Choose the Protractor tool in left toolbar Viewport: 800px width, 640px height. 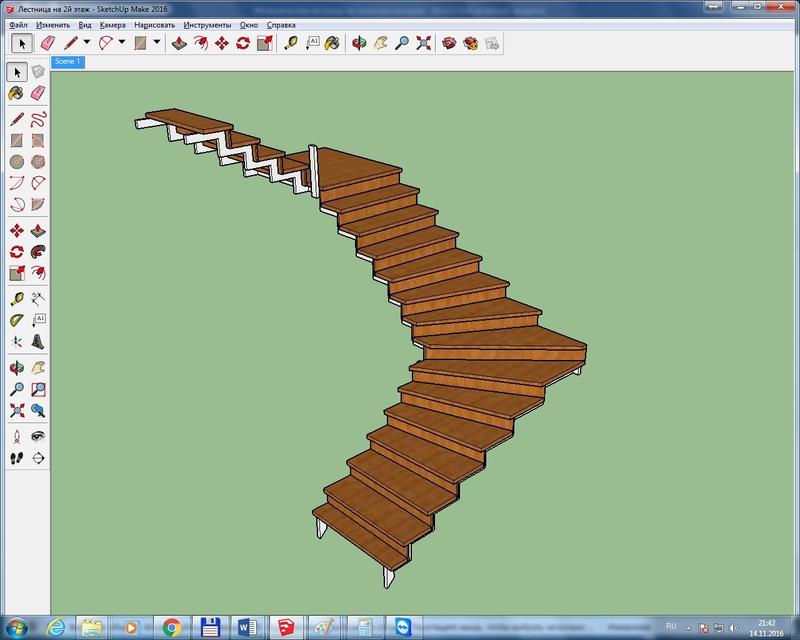coord(17,320)
